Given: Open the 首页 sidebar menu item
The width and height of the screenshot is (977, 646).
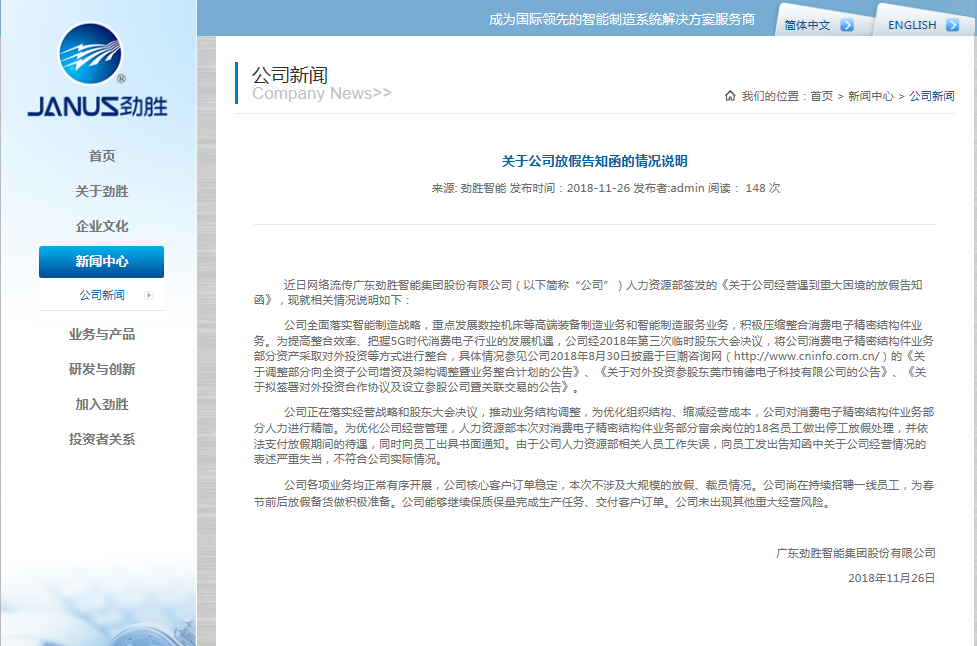Looking at the screenshot, I should (x=101, y=156).
